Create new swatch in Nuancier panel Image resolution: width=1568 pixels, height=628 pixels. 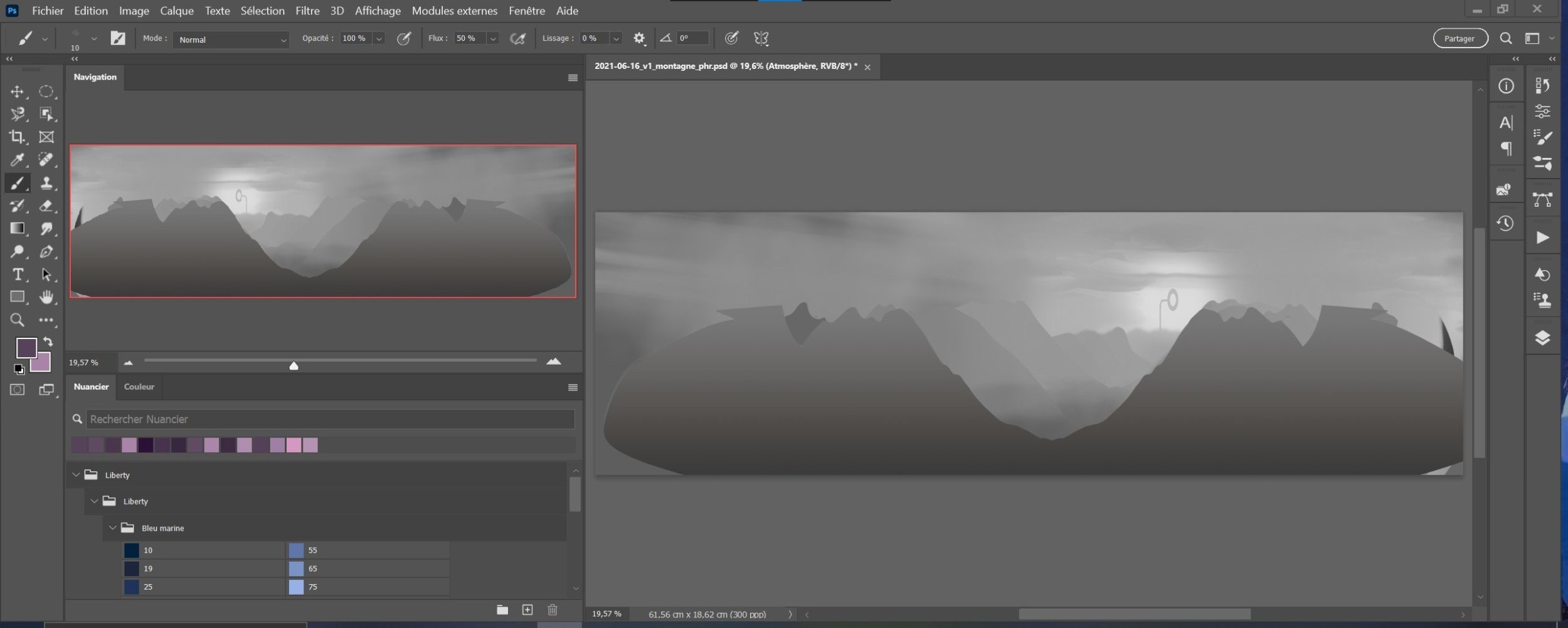(x=527, y=610)
